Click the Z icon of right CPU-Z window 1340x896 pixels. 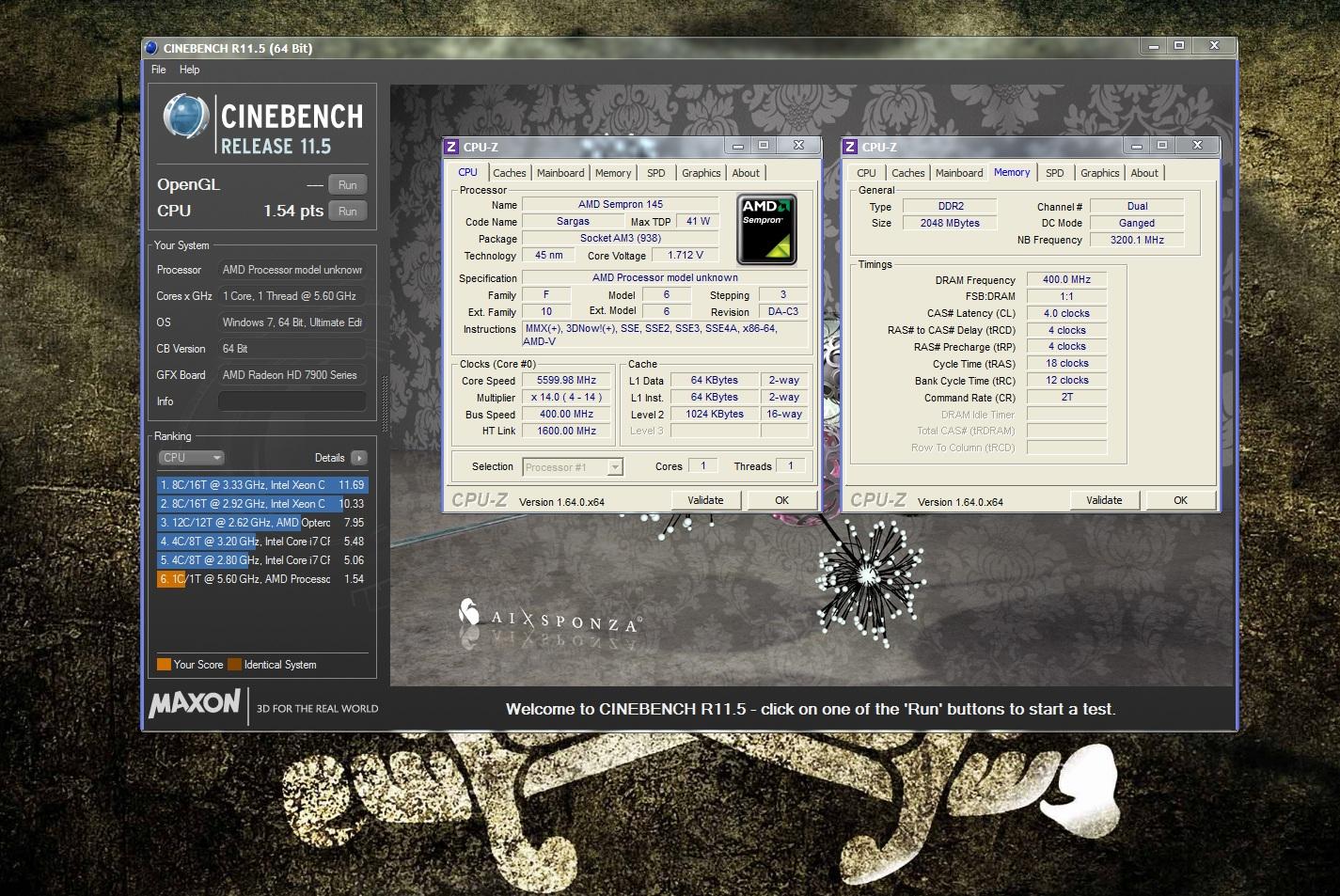click(x=850, y=147)
